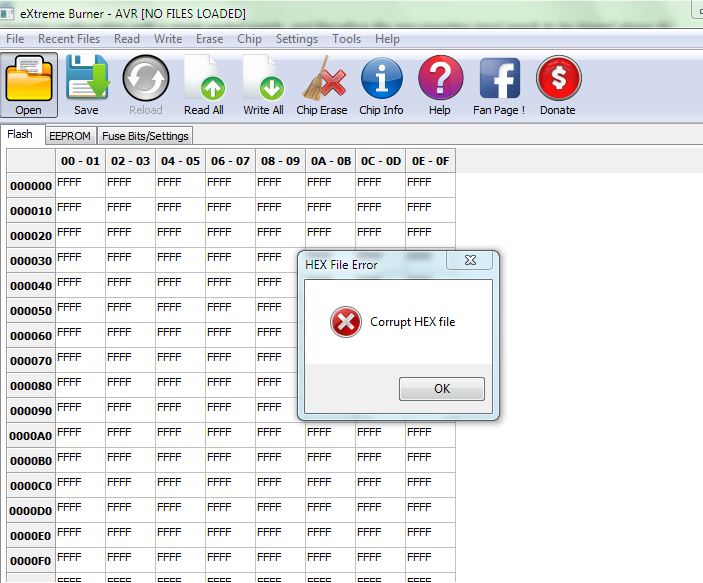Select row address 000020
The width and height of the screenshot is (703, 583).
tap(31, 236)
